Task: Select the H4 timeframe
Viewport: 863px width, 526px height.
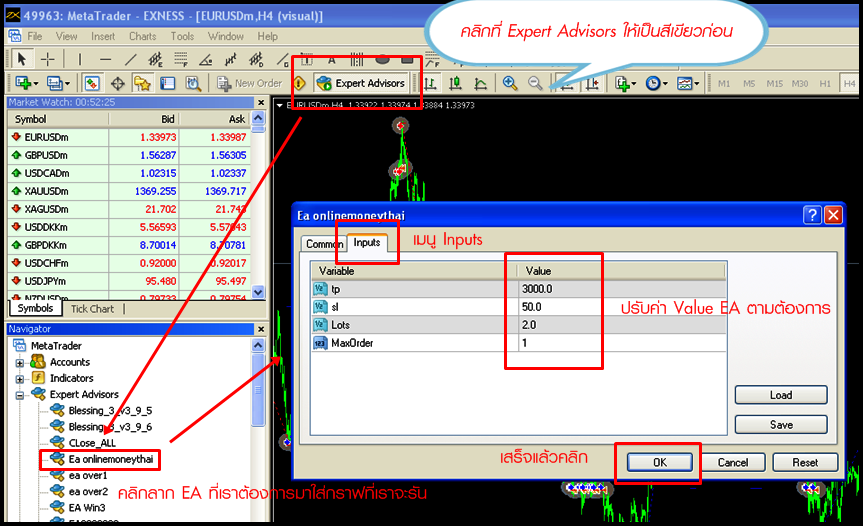Action: click(x=849, y=84)
